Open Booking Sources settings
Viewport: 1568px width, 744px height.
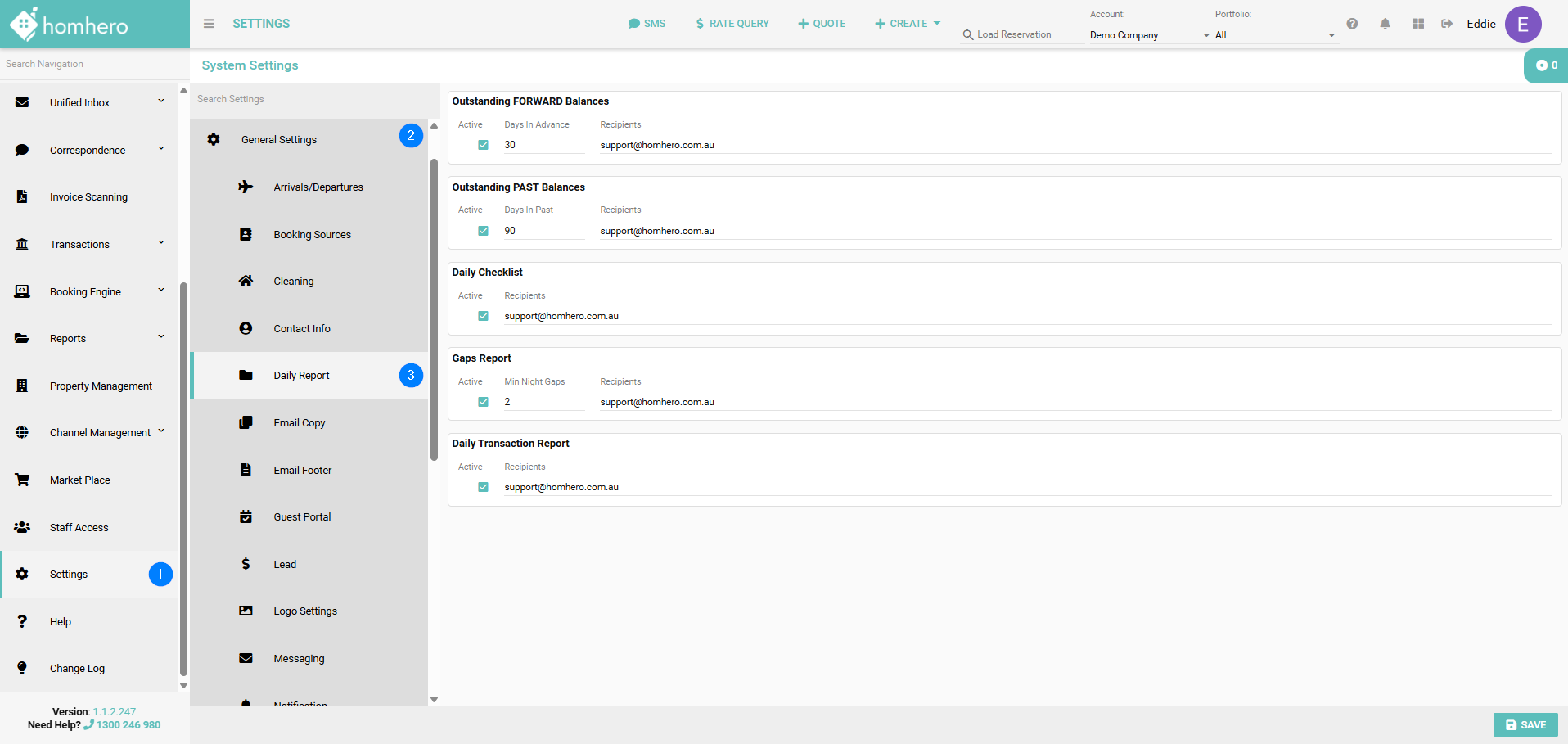312,235
